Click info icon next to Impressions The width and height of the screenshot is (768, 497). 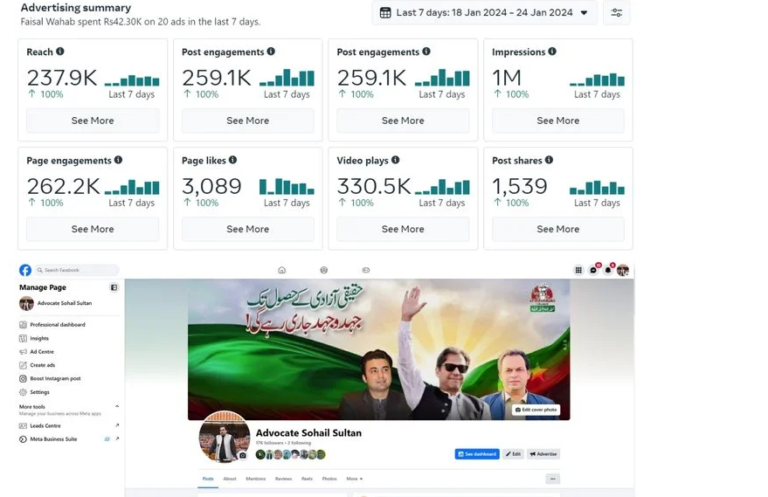point(553,52)
